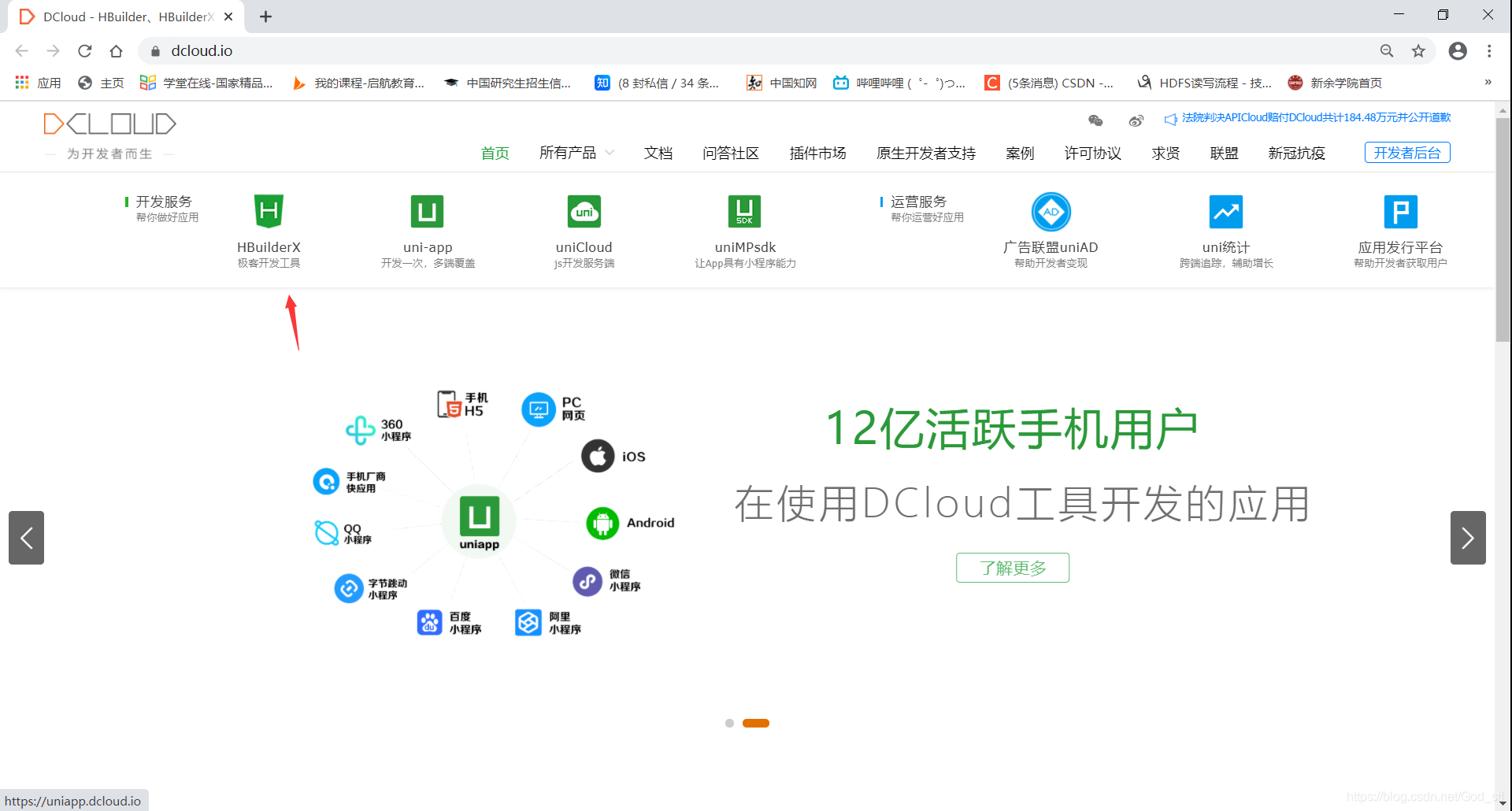This screenshot has width=1512, height=811.
Task: Open the 学堂在线 bookmark
Action: point(206,83)
